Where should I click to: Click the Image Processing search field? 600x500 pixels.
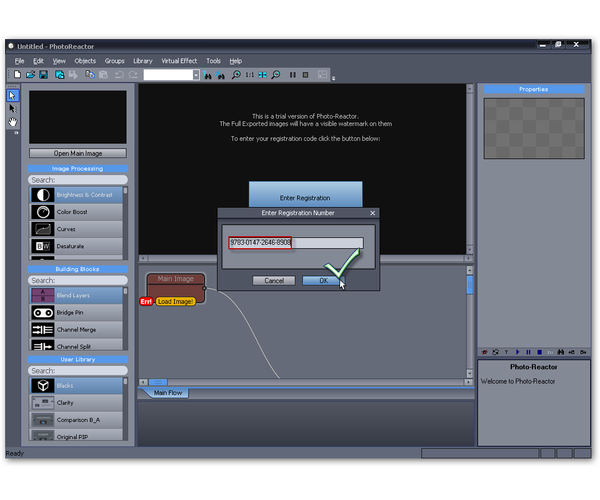point(78,180)
